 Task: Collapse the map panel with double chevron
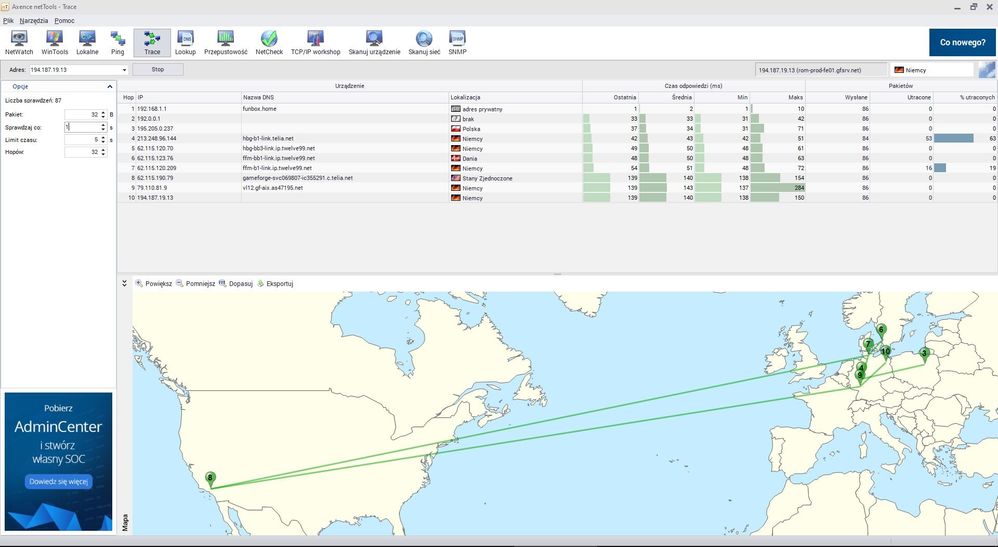[124, 283]
